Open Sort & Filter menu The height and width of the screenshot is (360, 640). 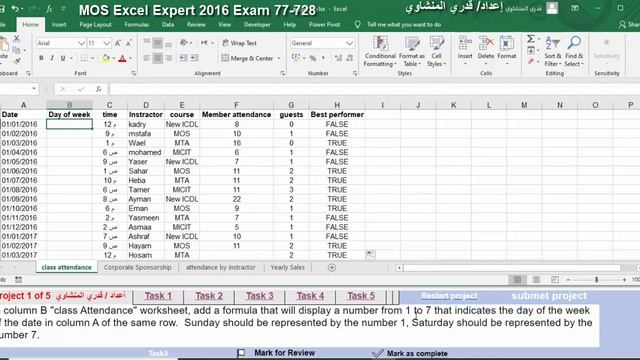(x=553, y=51)
